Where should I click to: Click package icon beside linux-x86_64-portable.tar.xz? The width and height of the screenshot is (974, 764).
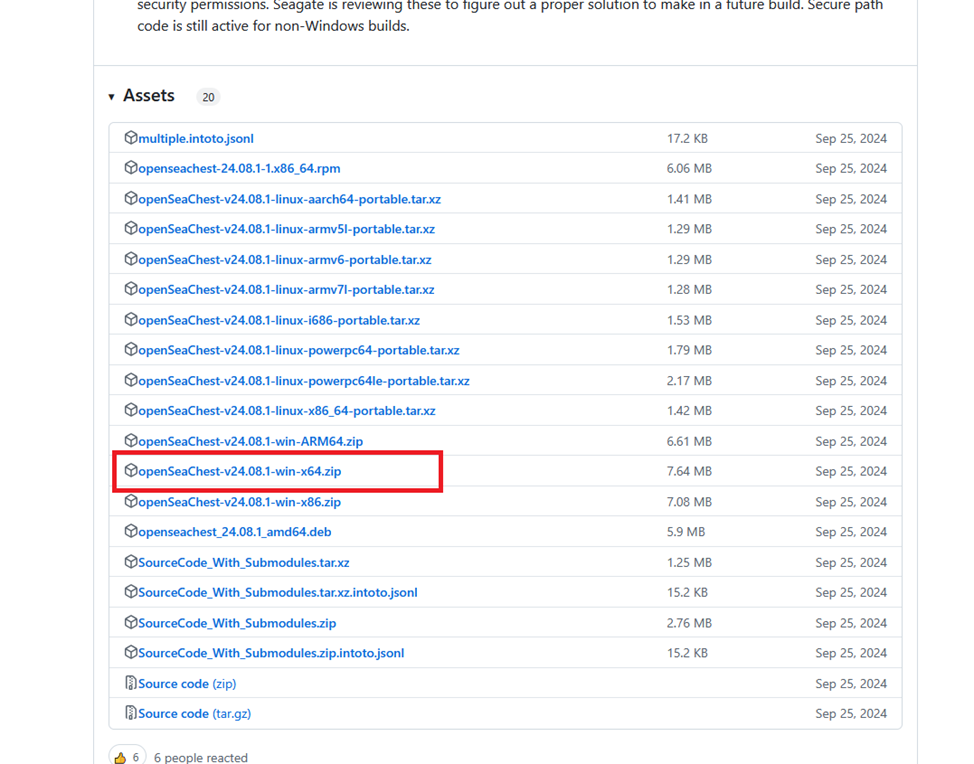coord(130,409)
